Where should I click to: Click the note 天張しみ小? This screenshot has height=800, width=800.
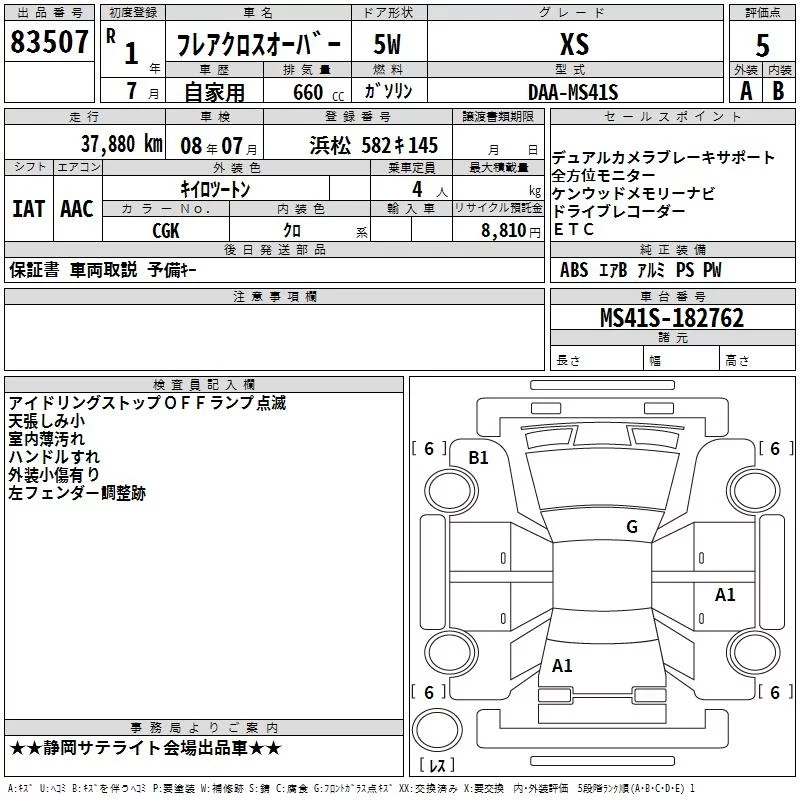point(46,421)
